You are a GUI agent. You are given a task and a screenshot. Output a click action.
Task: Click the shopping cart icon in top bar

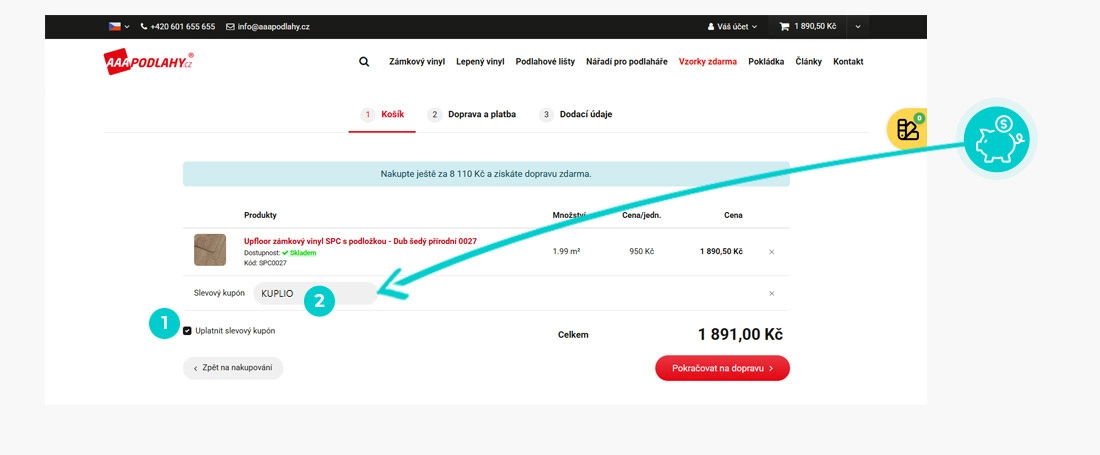(x=784, y=27)
